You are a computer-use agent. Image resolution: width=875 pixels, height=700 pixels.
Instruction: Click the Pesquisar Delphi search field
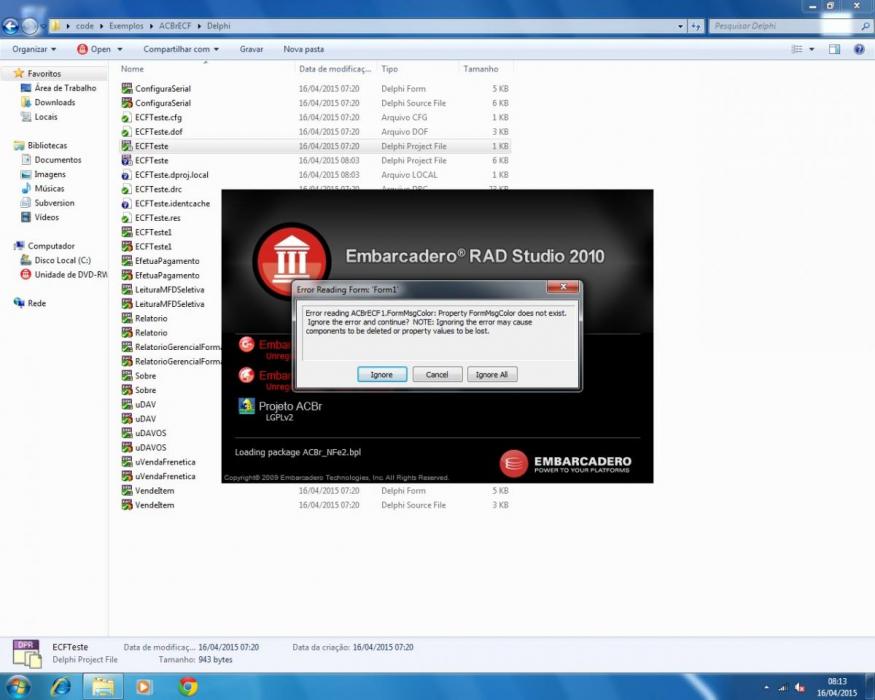pyautogui.click(x=784, y=26)
